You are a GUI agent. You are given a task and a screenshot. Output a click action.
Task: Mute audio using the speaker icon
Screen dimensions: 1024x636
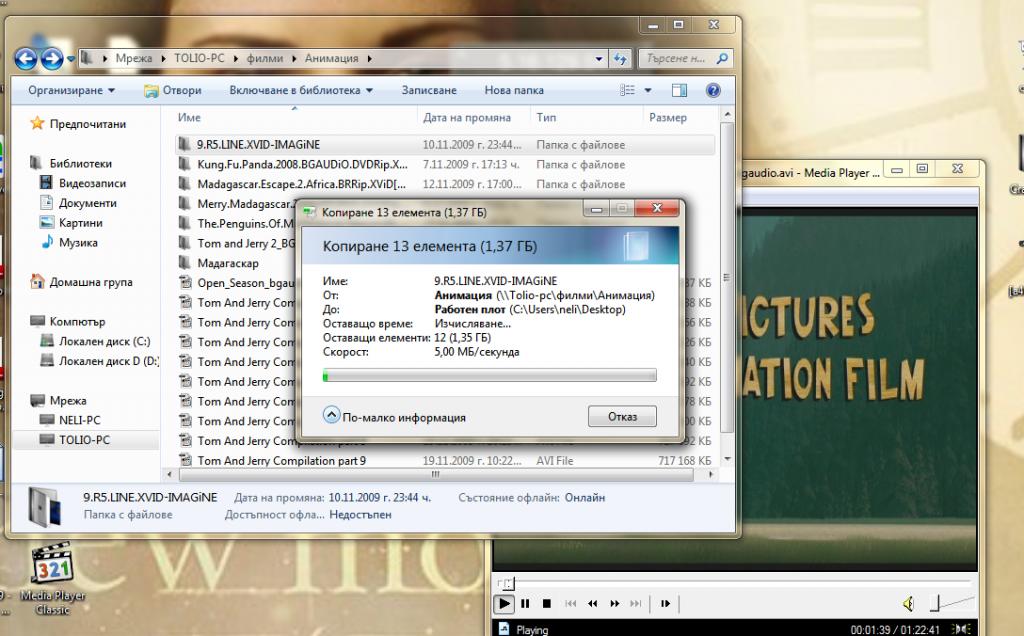(908, 604)
